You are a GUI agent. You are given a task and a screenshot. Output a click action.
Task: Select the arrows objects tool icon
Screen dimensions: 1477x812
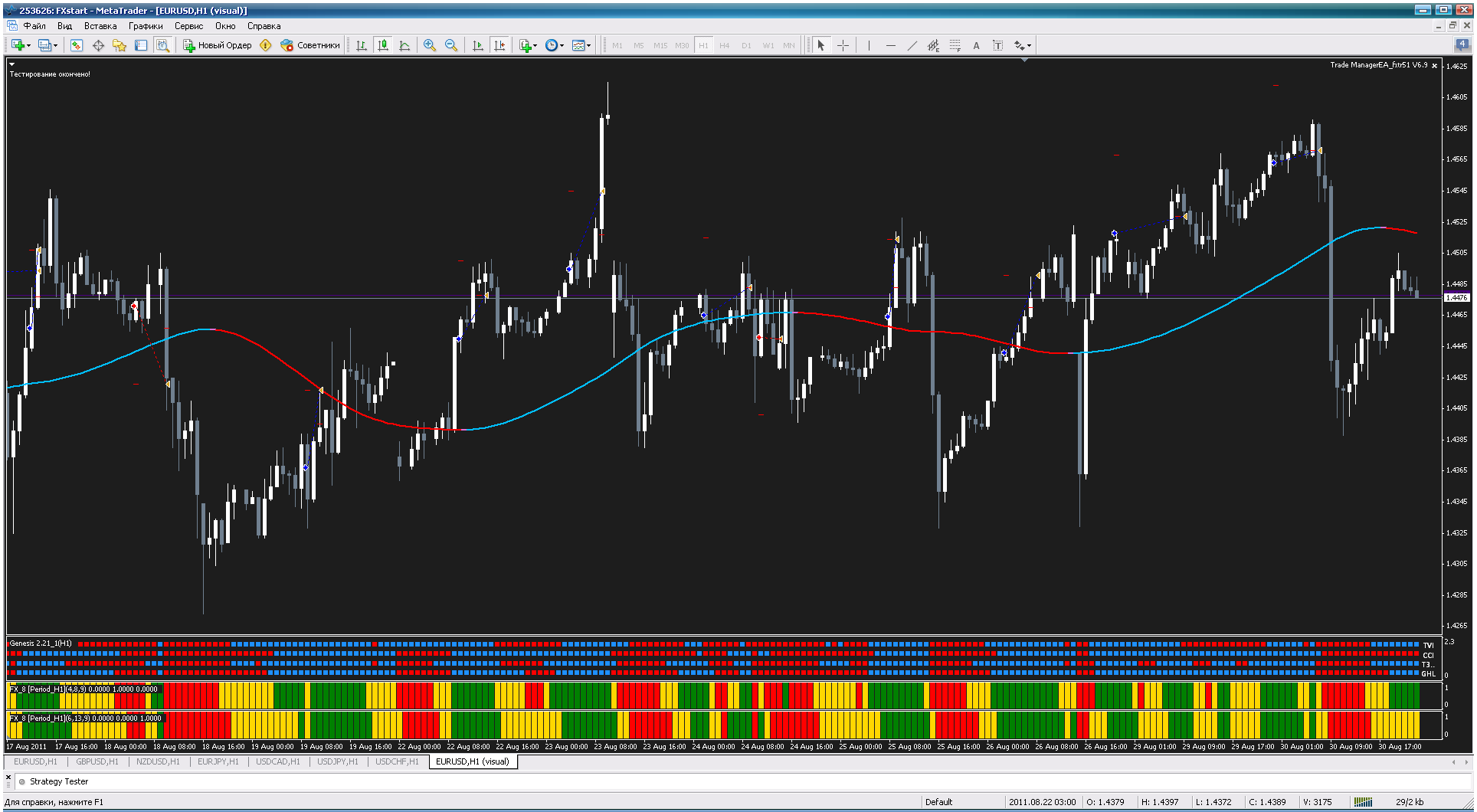(1020, 45)
